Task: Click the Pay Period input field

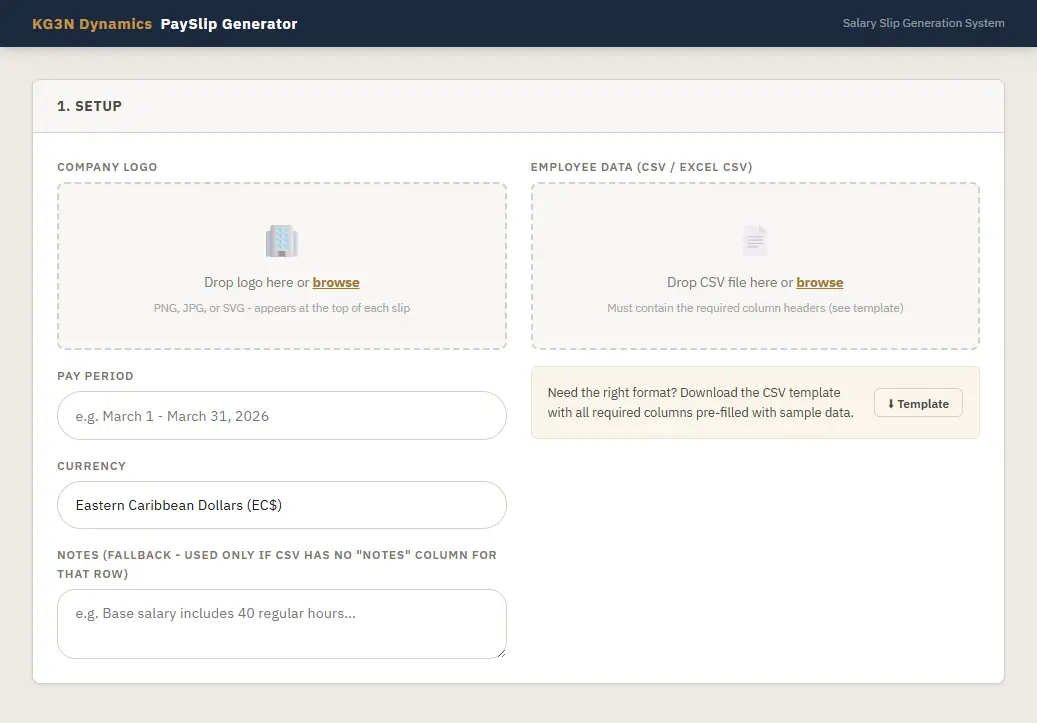Action: coord(281,415)
